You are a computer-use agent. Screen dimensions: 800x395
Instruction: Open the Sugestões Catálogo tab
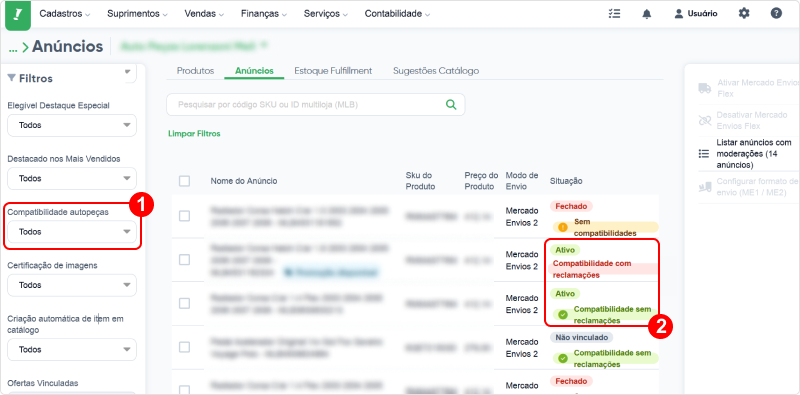pyautogui.click(x=436, y=71)
